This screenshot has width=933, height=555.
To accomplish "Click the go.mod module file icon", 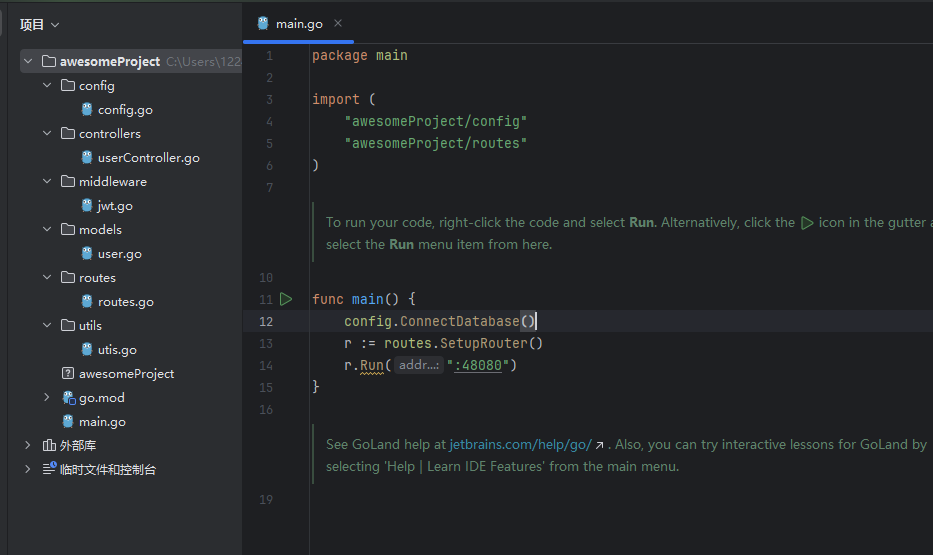I will point(68,398).
